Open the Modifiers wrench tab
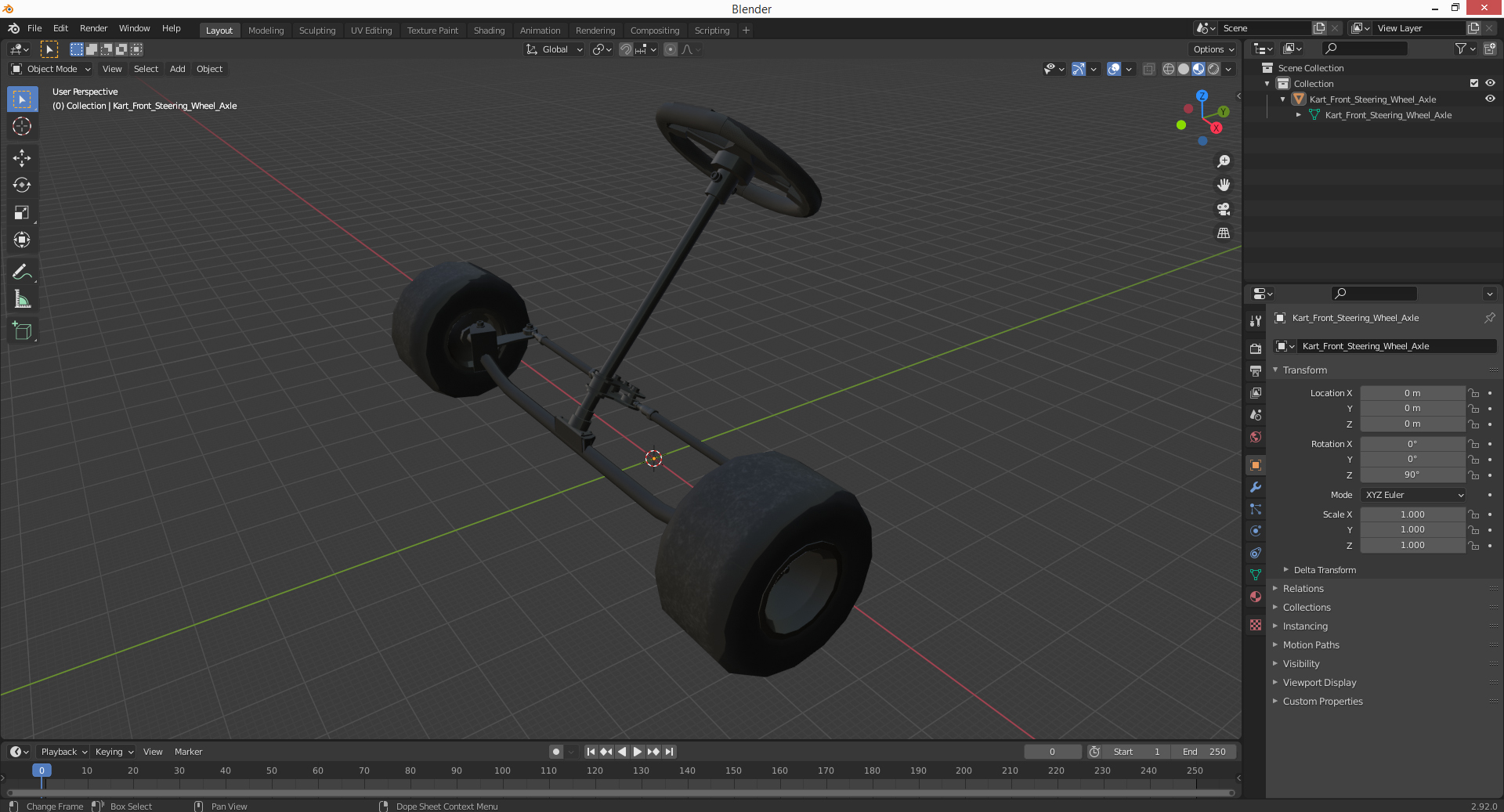 tap(1256, 487)
